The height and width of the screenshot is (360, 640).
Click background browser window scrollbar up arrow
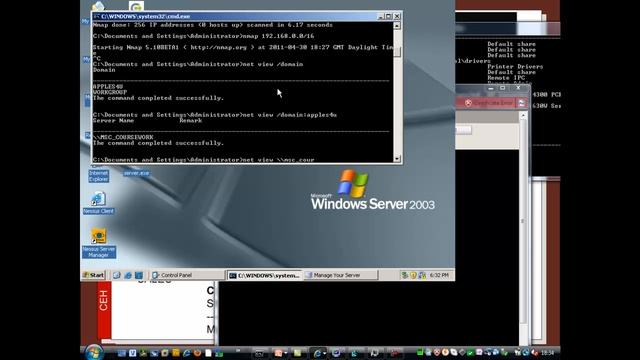(523, 116)
